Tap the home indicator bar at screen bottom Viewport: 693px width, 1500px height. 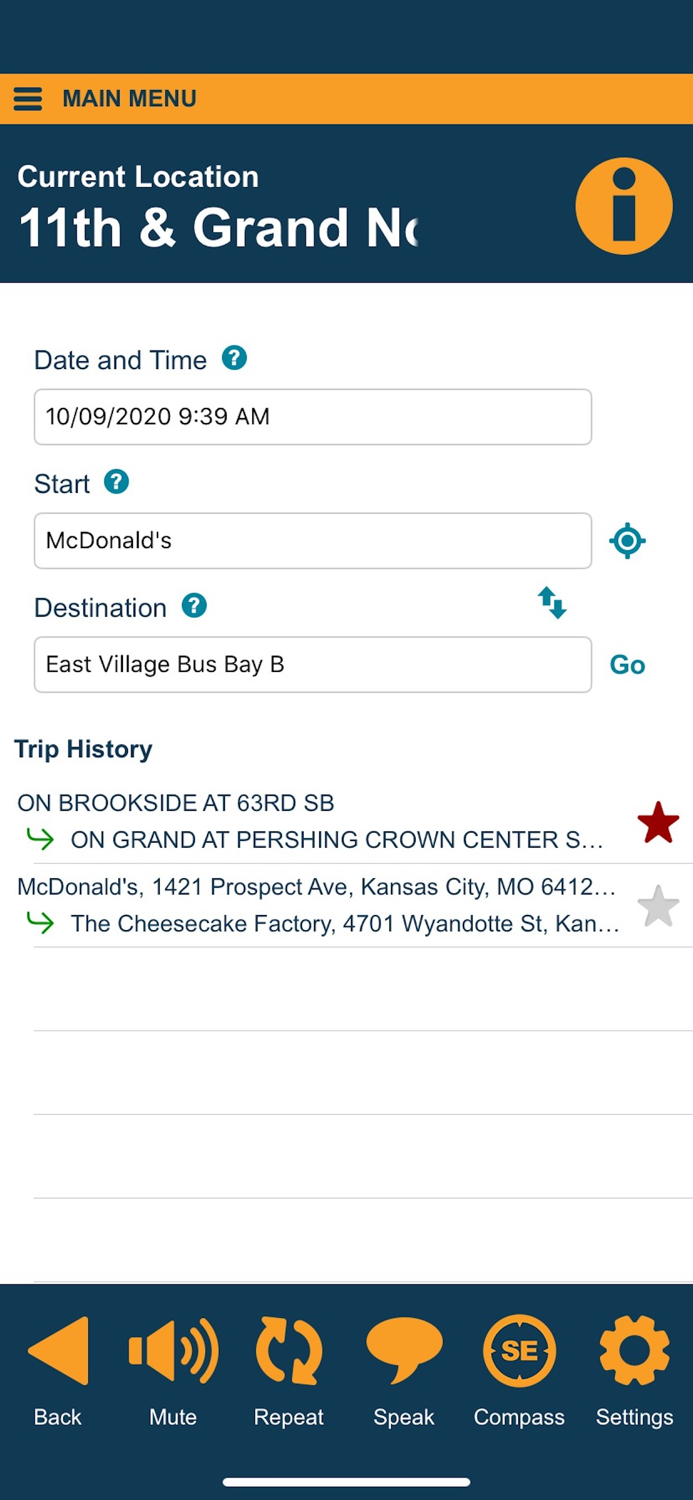point(346,1481)
